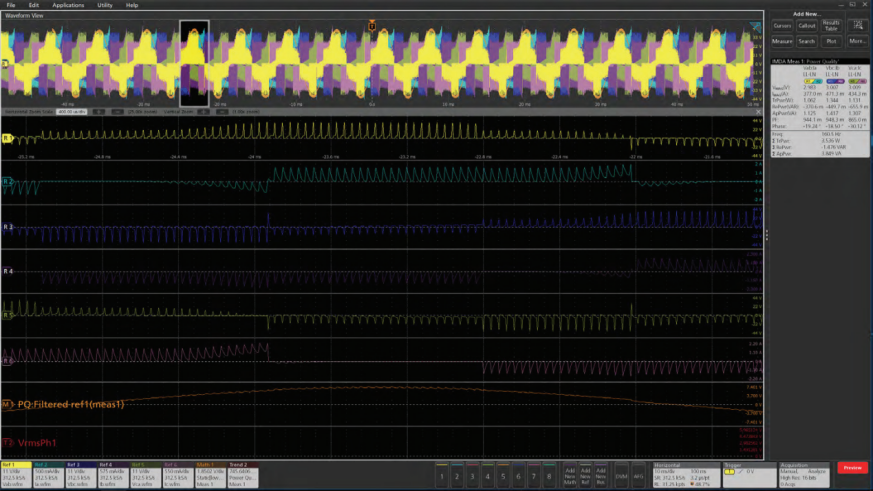Select the M1 PQ:Filtered math handle
Viewport: 873px width, 491px height.
coord(7,404)
